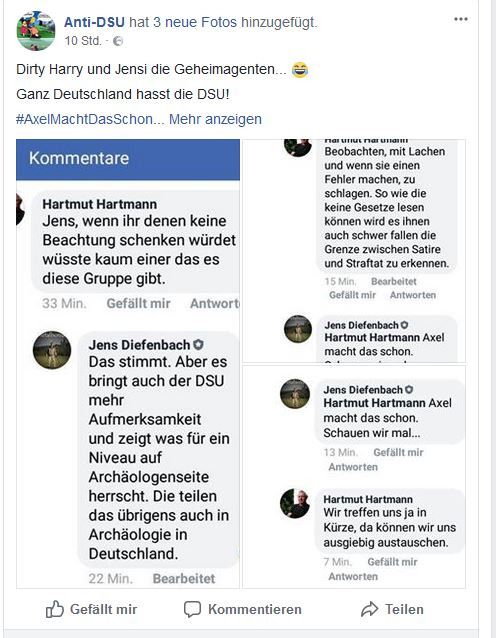Click Jens Diefenbach avatar in left screenshot
496x638 pixels.
(x=52, y=350)
